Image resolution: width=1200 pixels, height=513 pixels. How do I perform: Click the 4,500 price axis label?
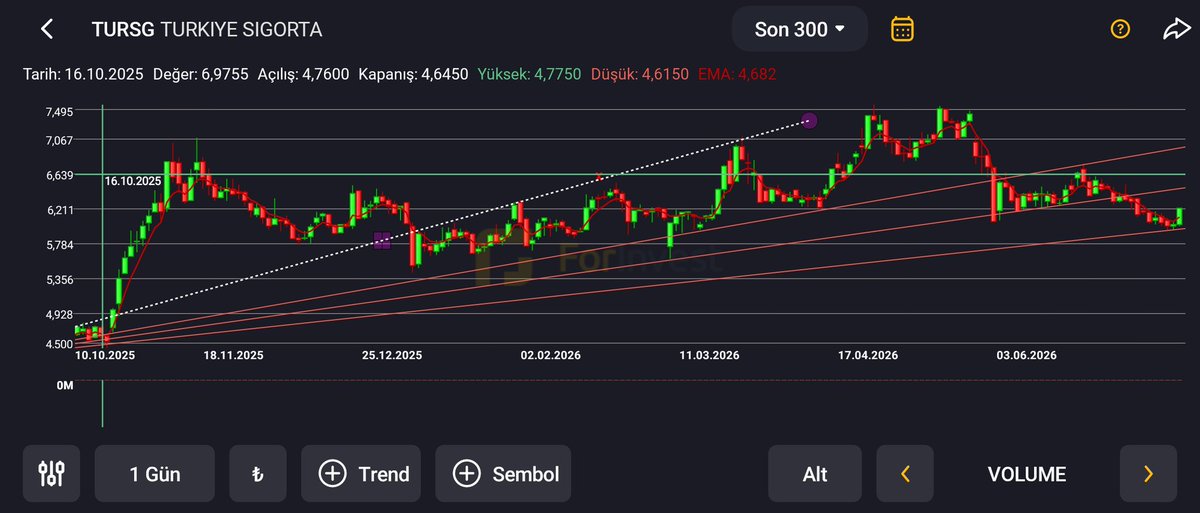pyautogui.click(x=60, y=343)
